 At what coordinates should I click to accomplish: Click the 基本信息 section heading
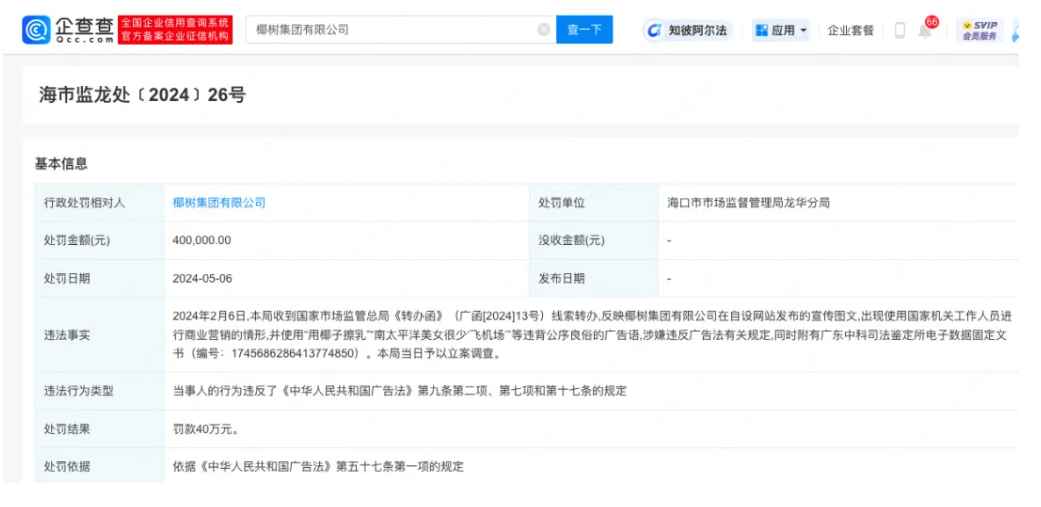(61, 163)
